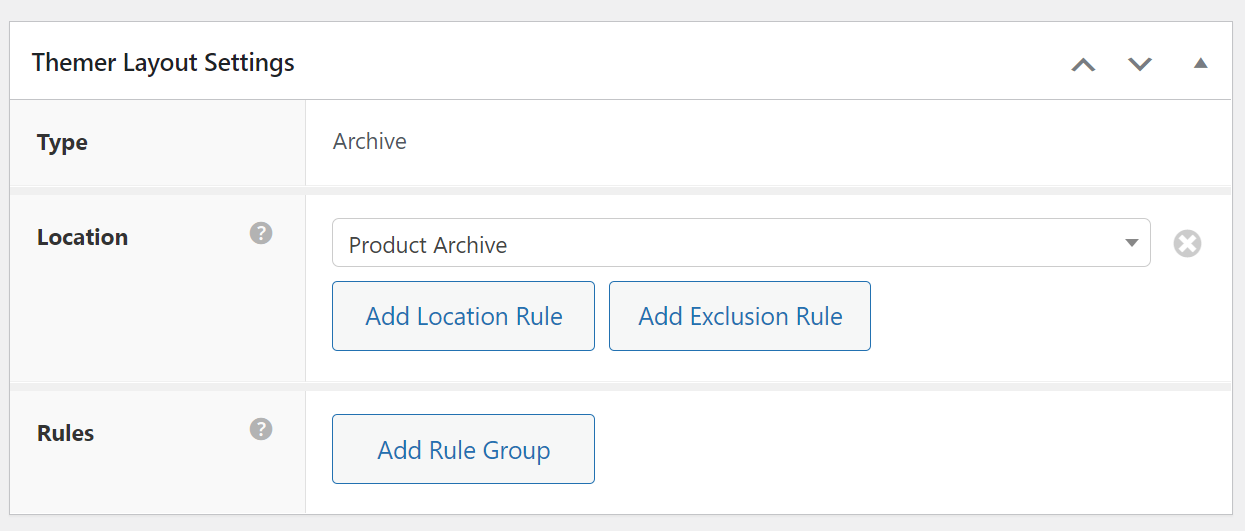This screenshot has height=531, width=1245.
Task: Move the Themer Layout Settings panel up
Action: (1083, 64)
